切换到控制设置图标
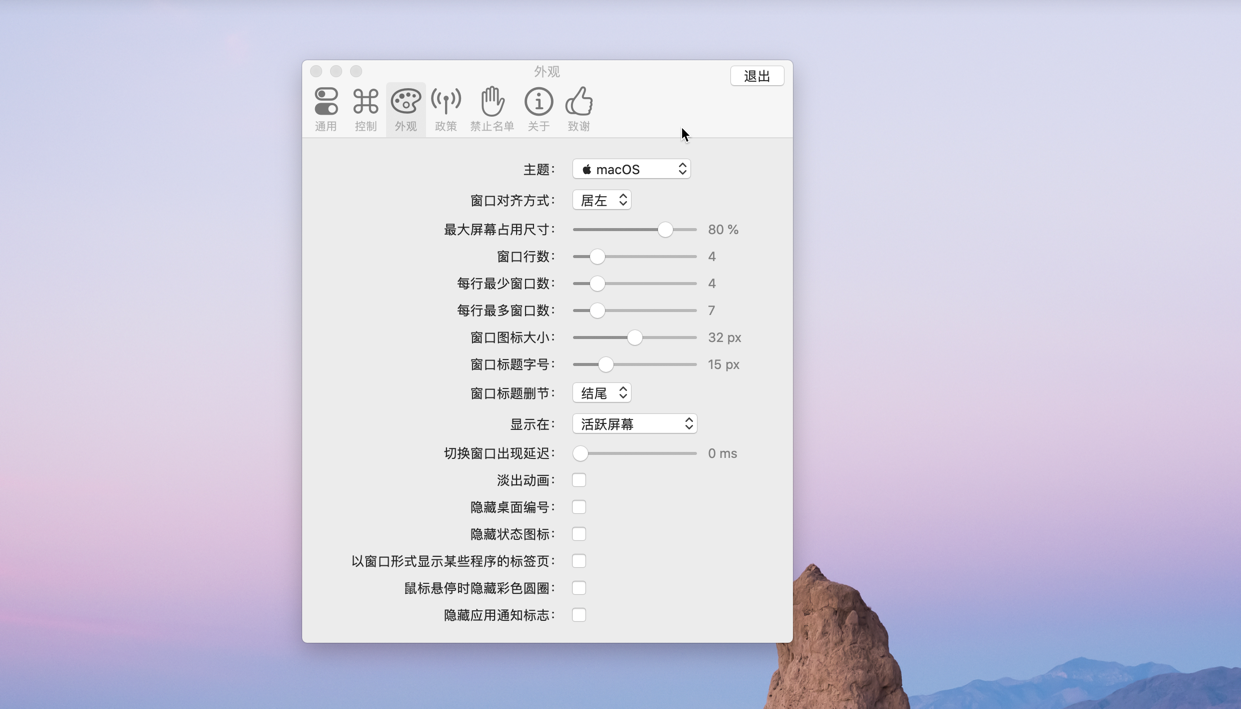1241x709 pixels. (366, 100)
